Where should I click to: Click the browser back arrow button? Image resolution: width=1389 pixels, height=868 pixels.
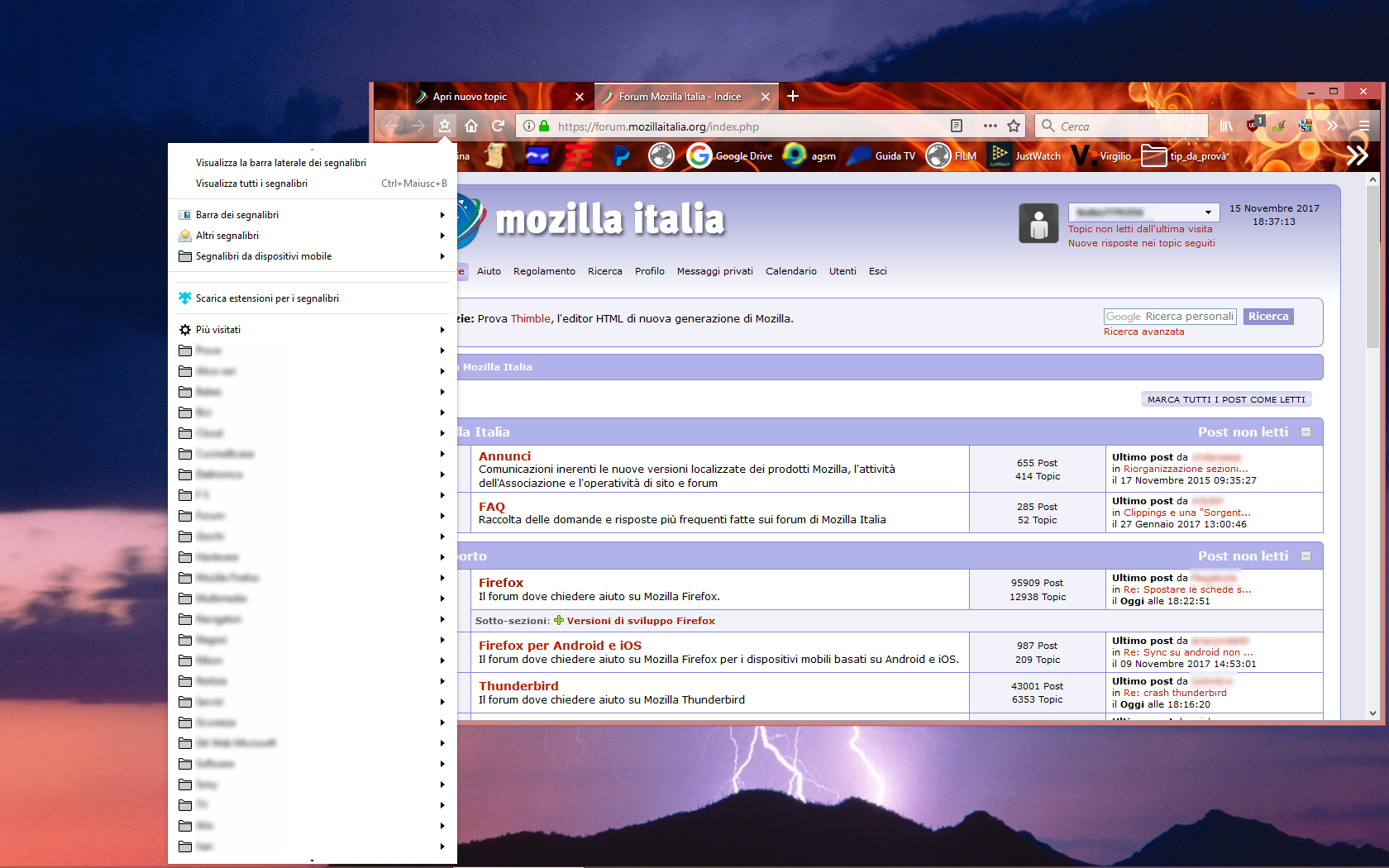392,126
